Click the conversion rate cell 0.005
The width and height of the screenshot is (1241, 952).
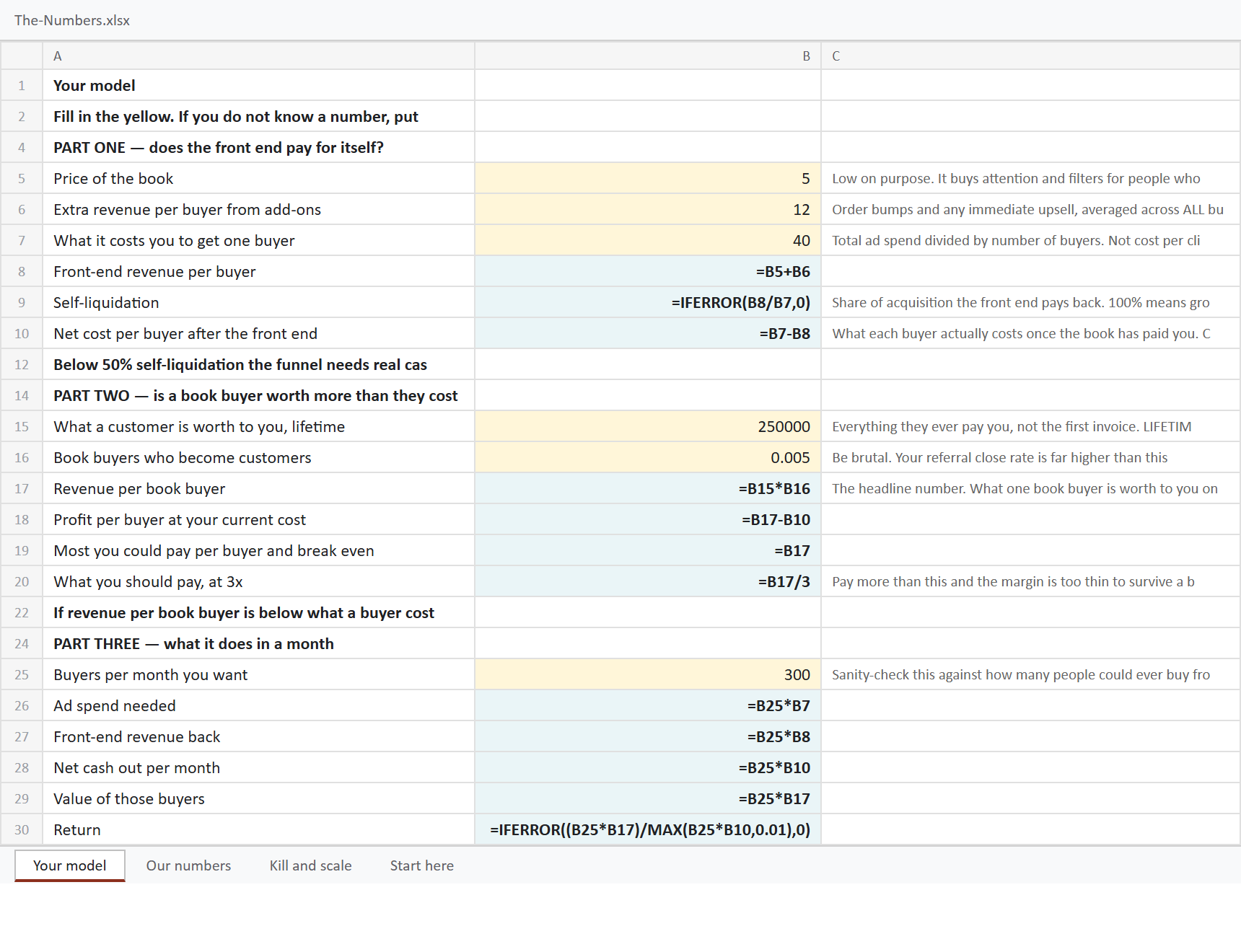click(x=648, y=457)
